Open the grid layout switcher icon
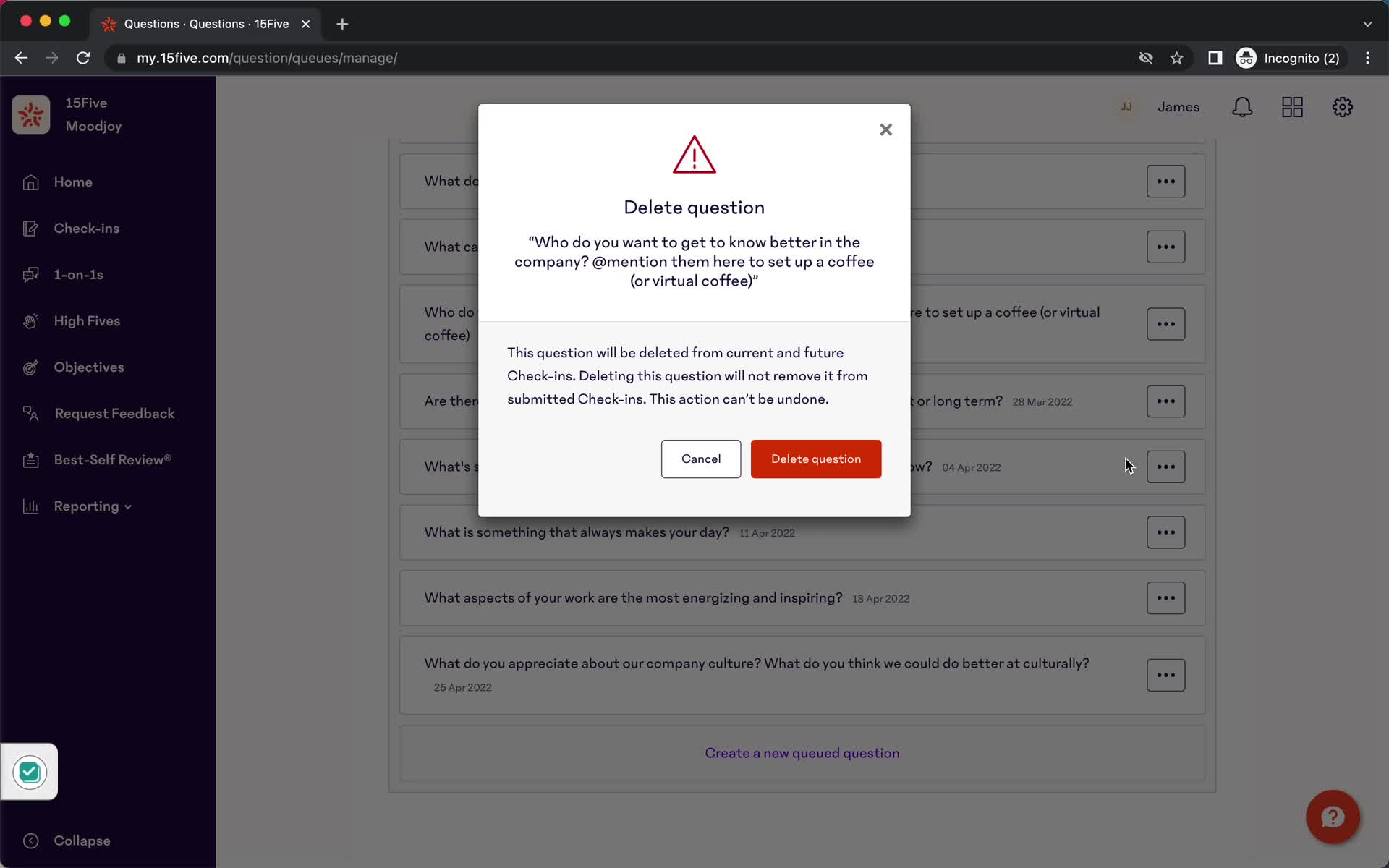This screenshot has width=1389, height=868. click(1293, 107)
